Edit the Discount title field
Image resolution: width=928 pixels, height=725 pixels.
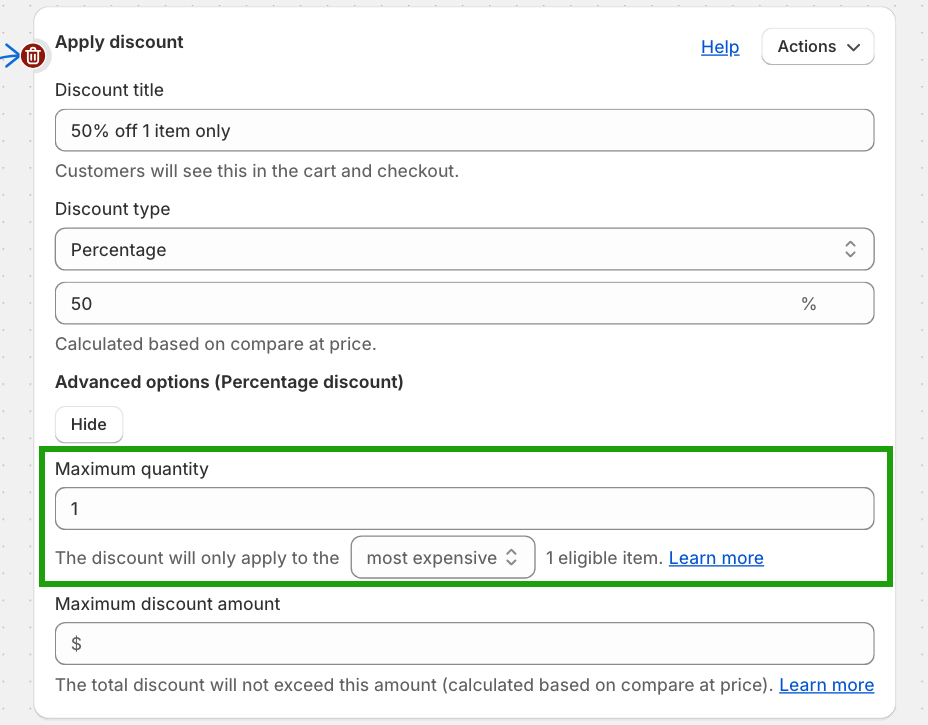(465, 130)
